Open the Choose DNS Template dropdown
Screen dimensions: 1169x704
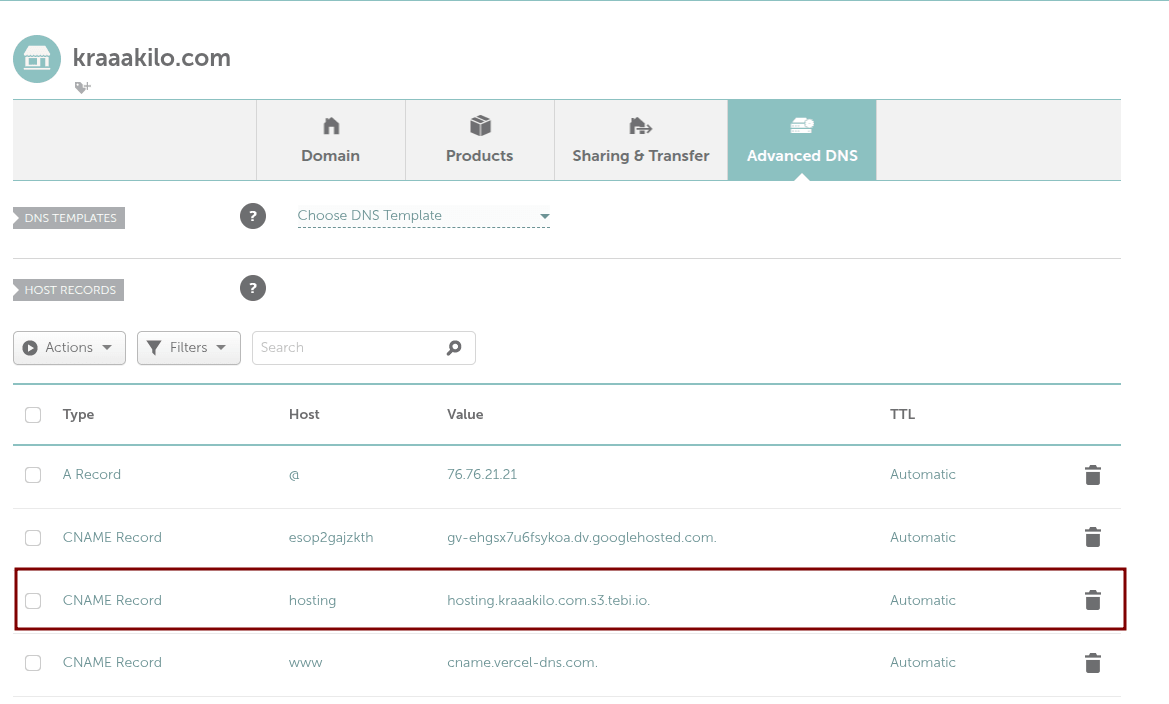click(x=423, y=216)
